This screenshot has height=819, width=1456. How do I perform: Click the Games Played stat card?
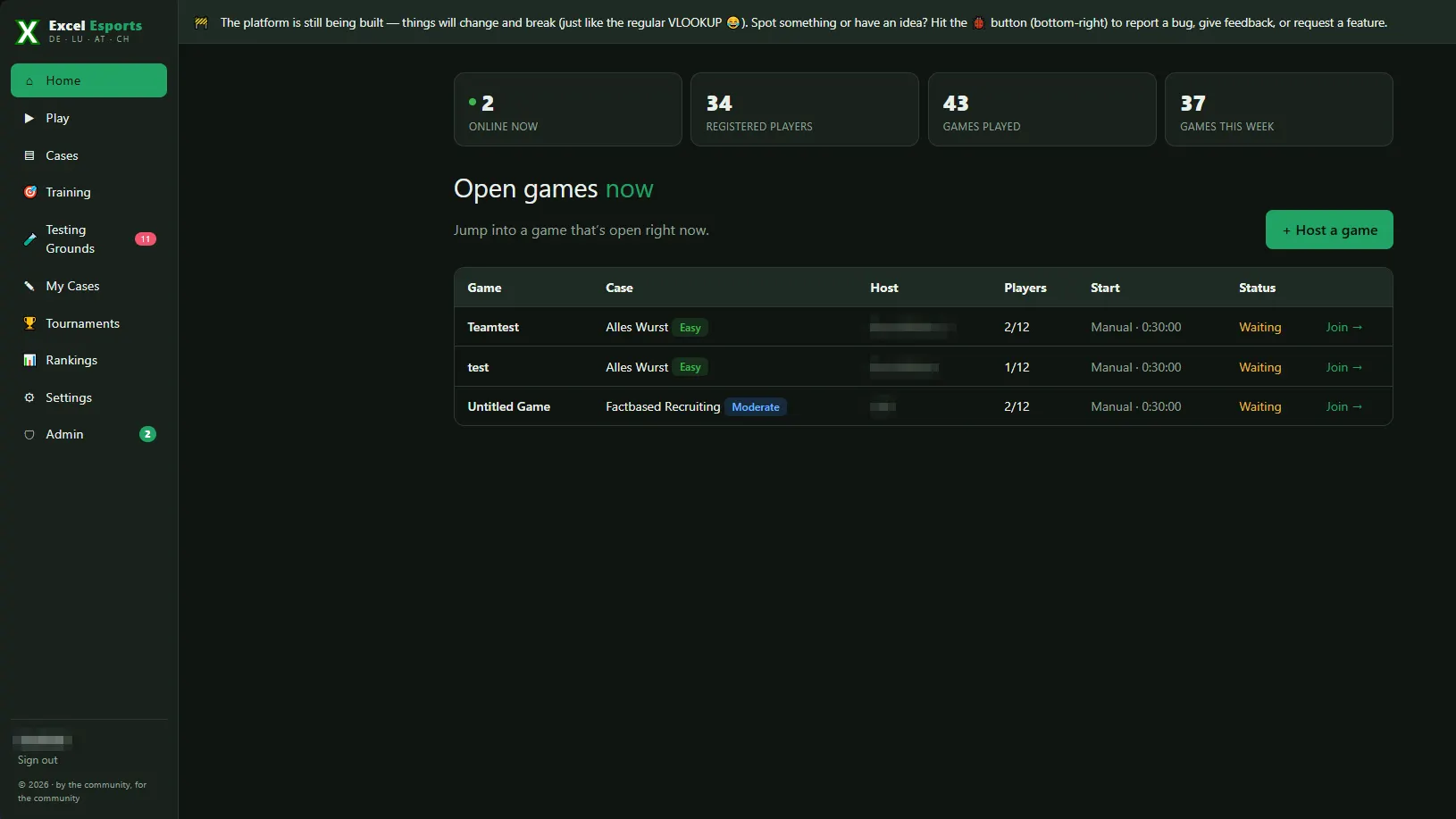pos(1042,109)
